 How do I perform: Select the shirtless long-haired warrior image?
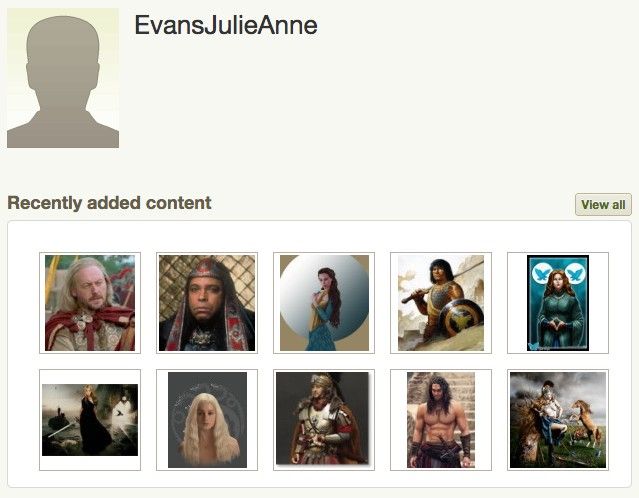[x=441, y=420]
